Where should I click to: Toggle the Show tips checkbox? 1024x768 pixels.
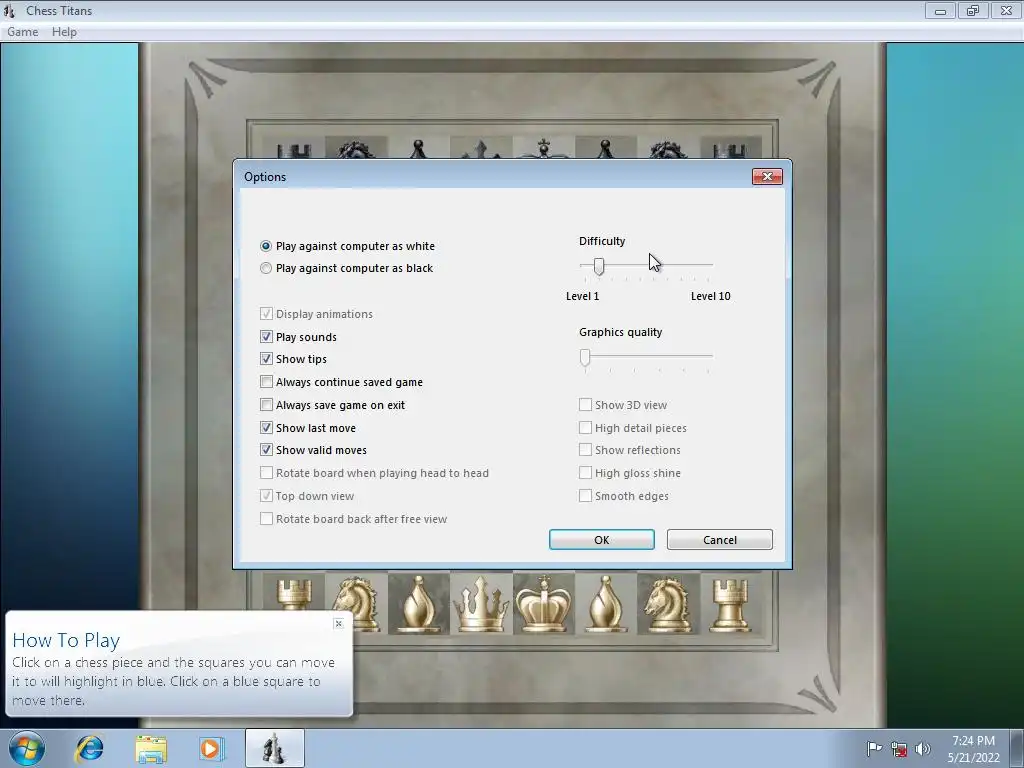tap(266, 359)
